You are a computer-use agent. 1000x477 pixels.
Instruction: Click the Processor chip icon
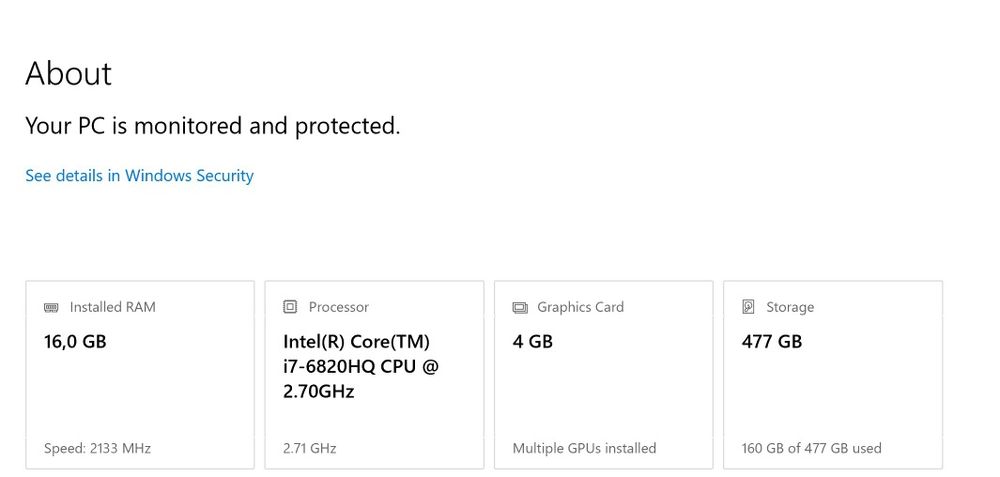tap(290, 307)
